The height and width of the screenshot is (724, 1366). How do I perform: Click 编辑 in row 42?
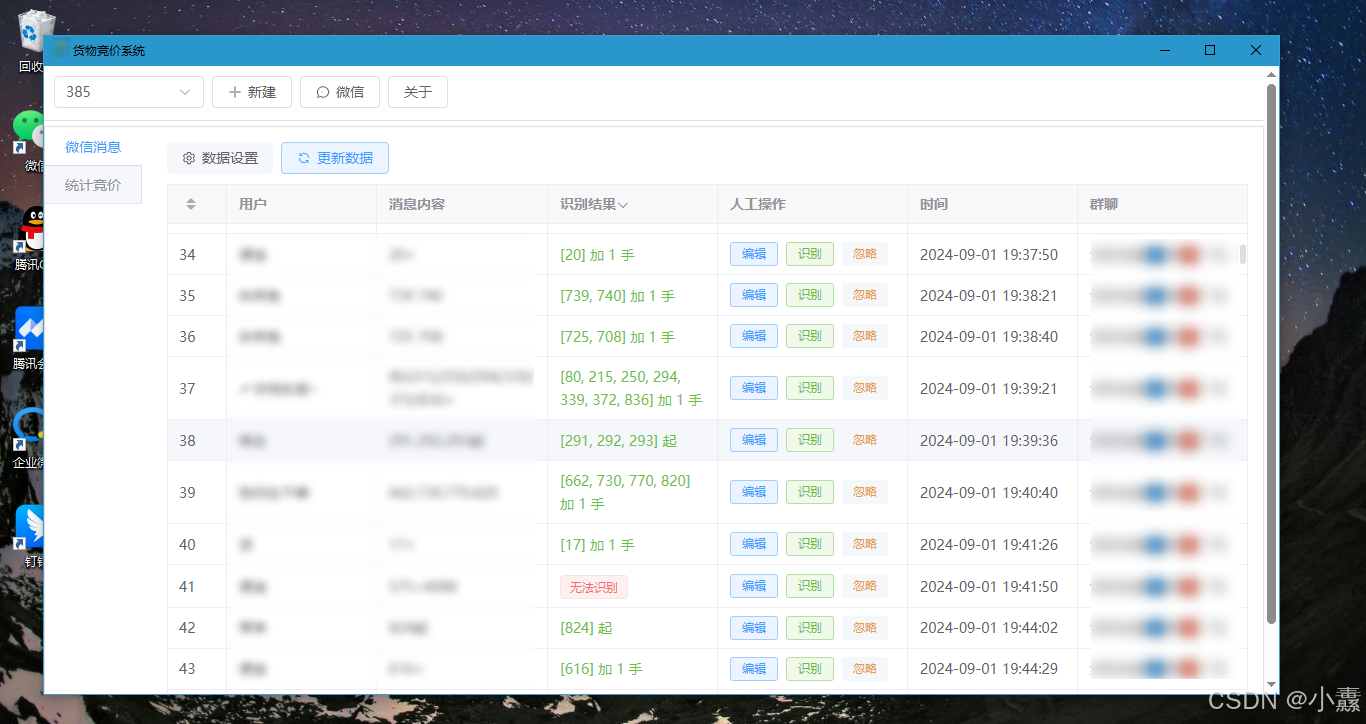[754, 628]
